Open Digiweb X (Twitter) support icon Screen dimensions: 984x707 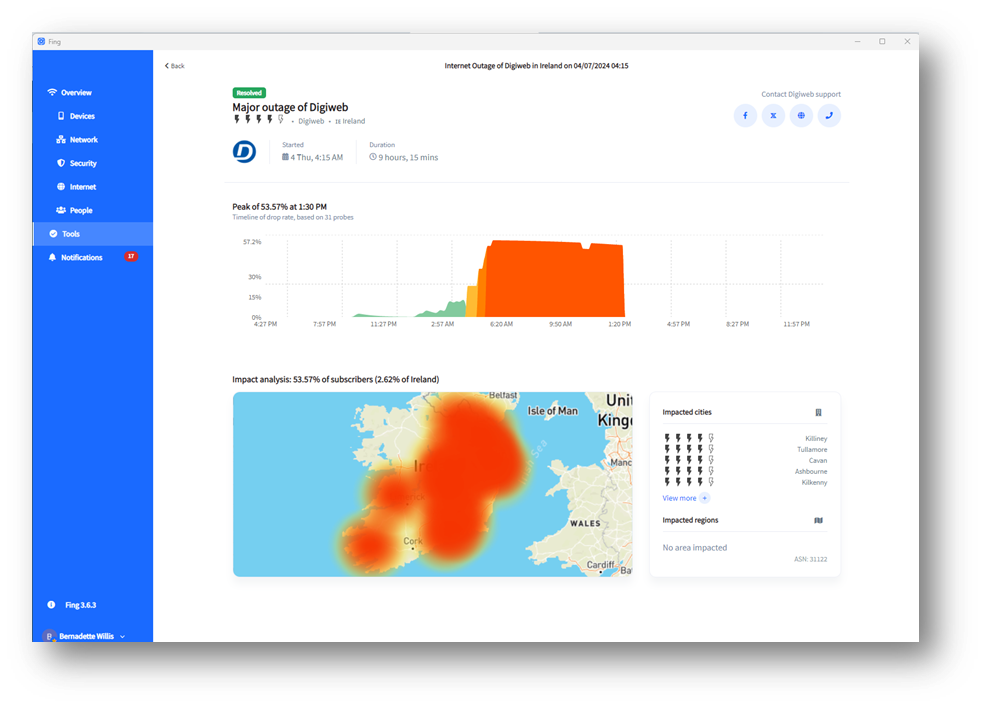click(x=773, y=116)
